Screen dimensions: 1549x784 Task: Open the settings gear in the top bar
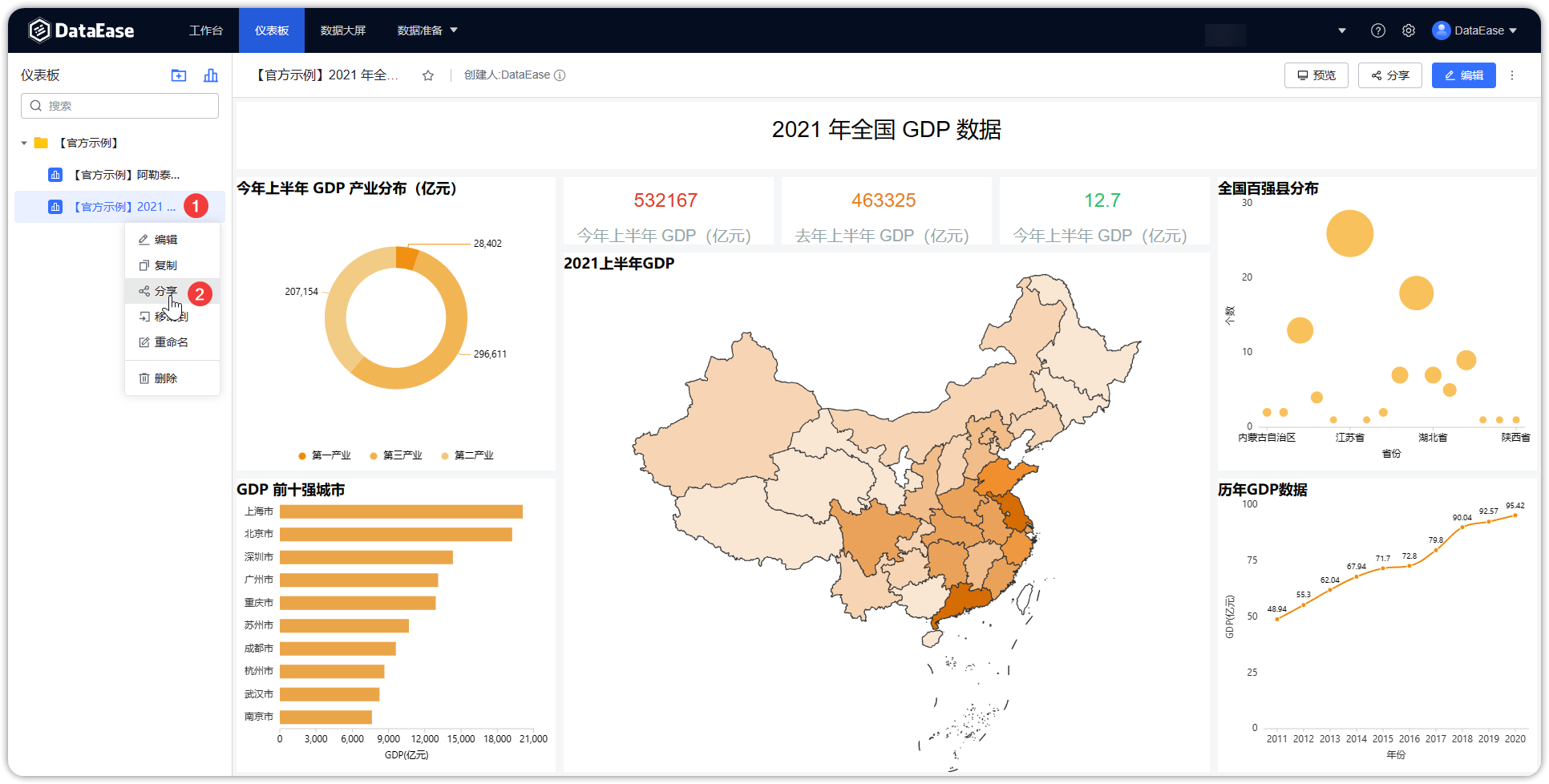tap(1409, 30)
